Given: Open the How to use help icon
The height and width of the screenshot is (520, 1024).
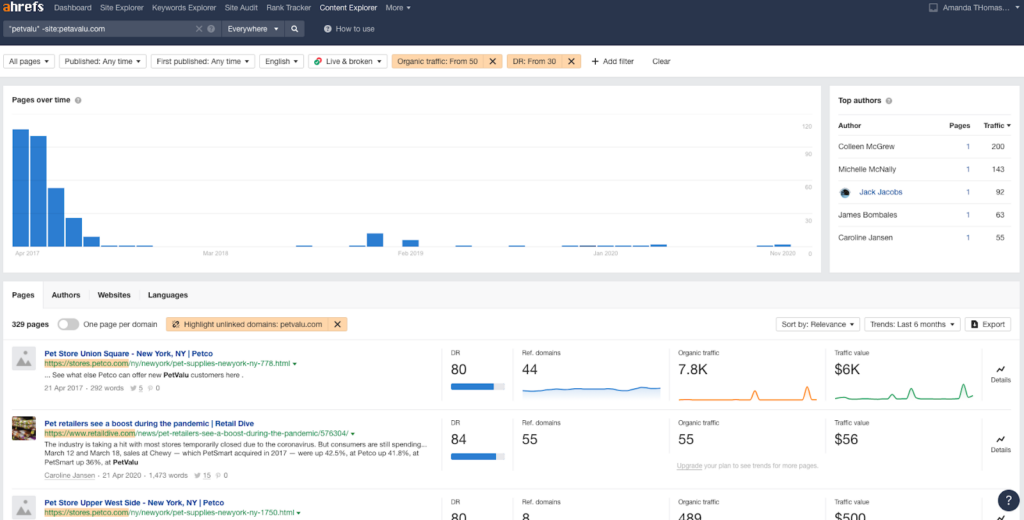Looking at the screenshot, I should click(x=328, y=29).
